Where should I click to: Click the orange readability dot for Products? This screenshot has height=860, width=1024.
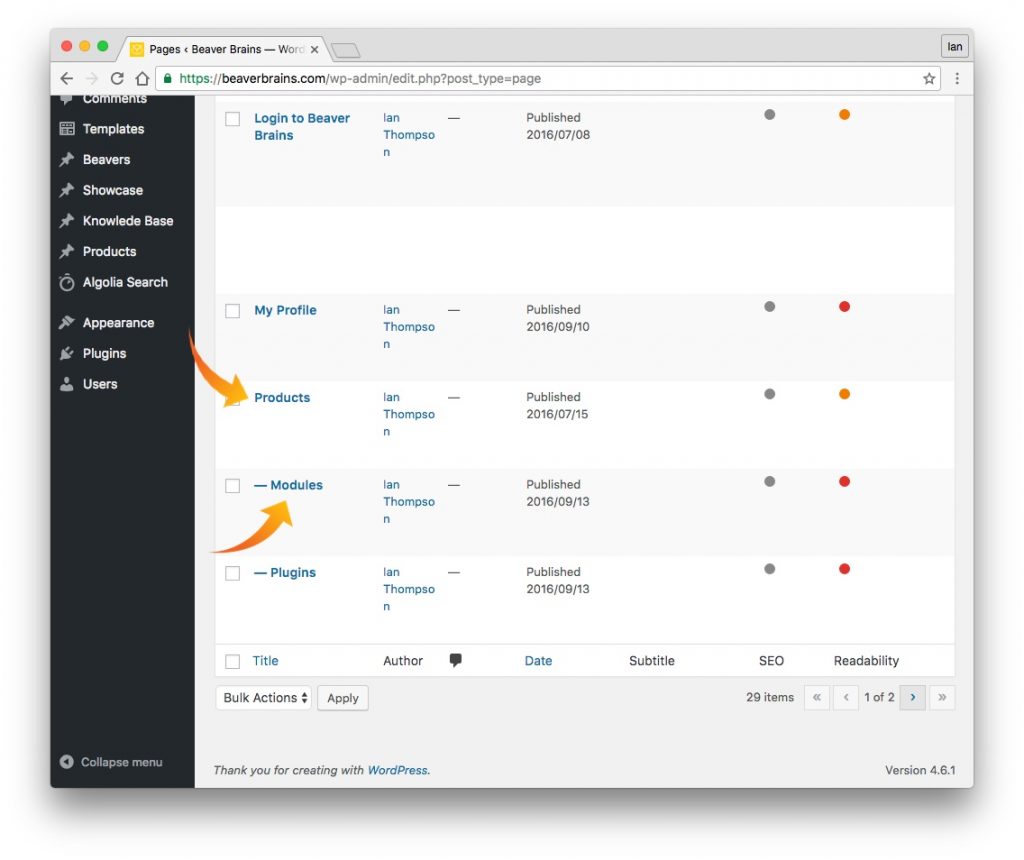844,394
